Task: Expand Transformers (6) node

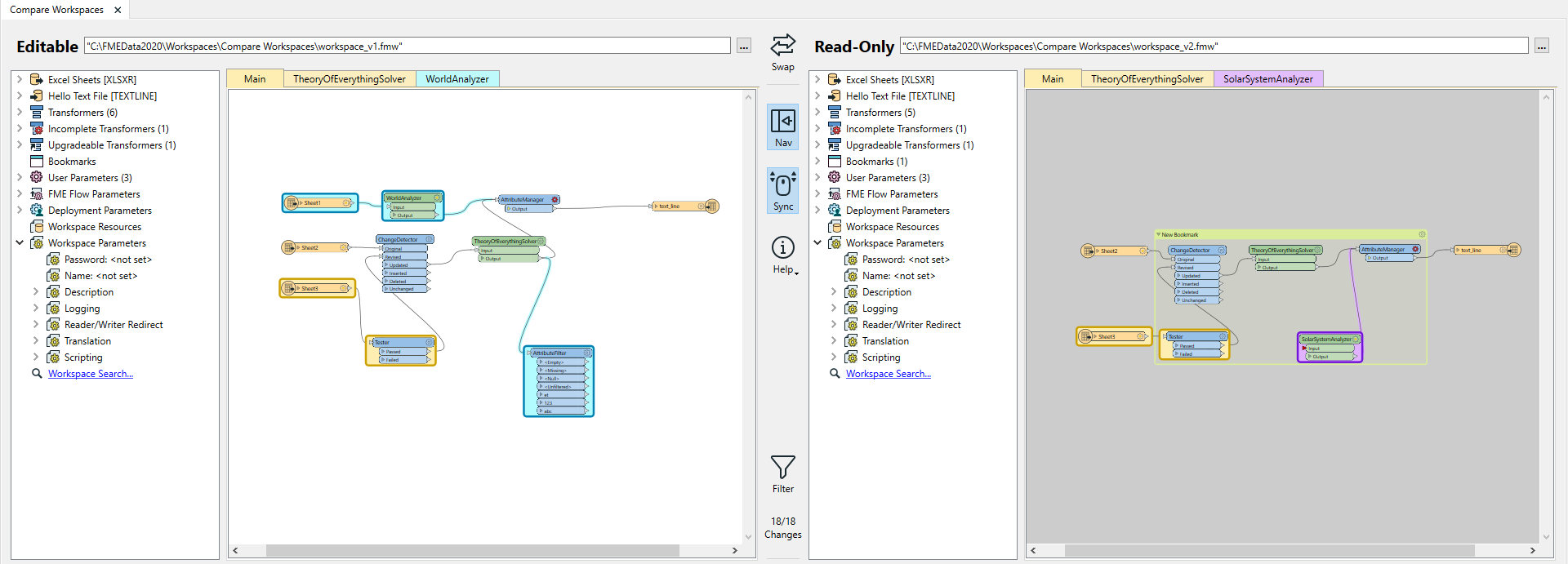Action: (20, 112)
